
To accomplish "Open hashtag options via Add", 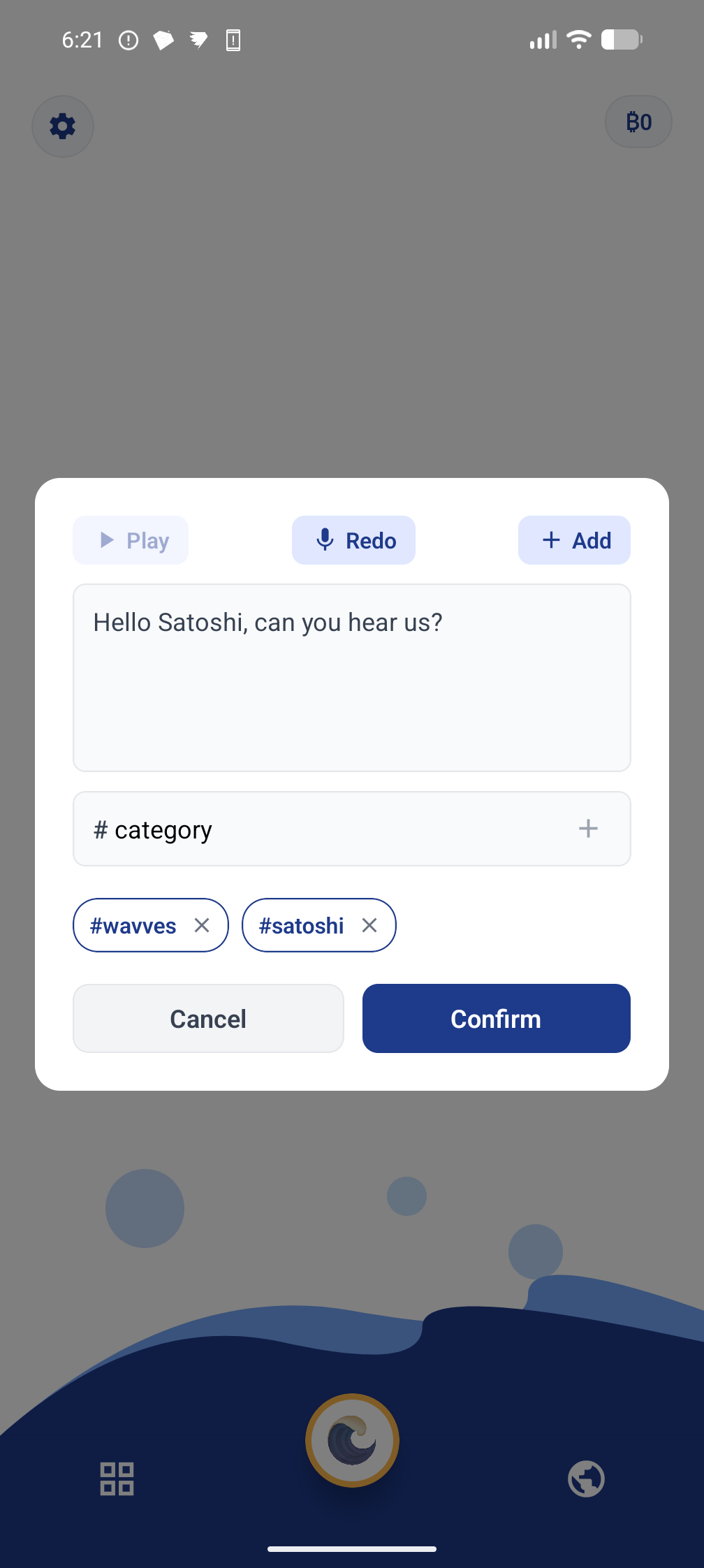I will coord(573,540).
